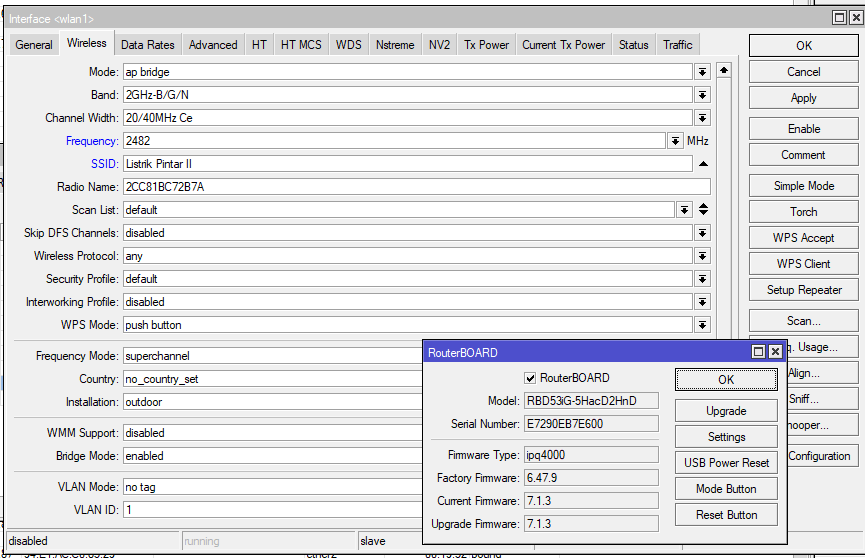Close the RouterBOARD dialog

775,352
